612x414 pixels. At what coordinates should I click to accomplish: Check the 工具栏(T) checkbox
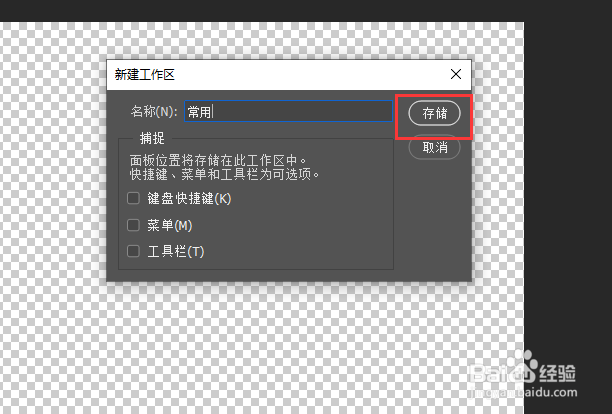[133, 251]
